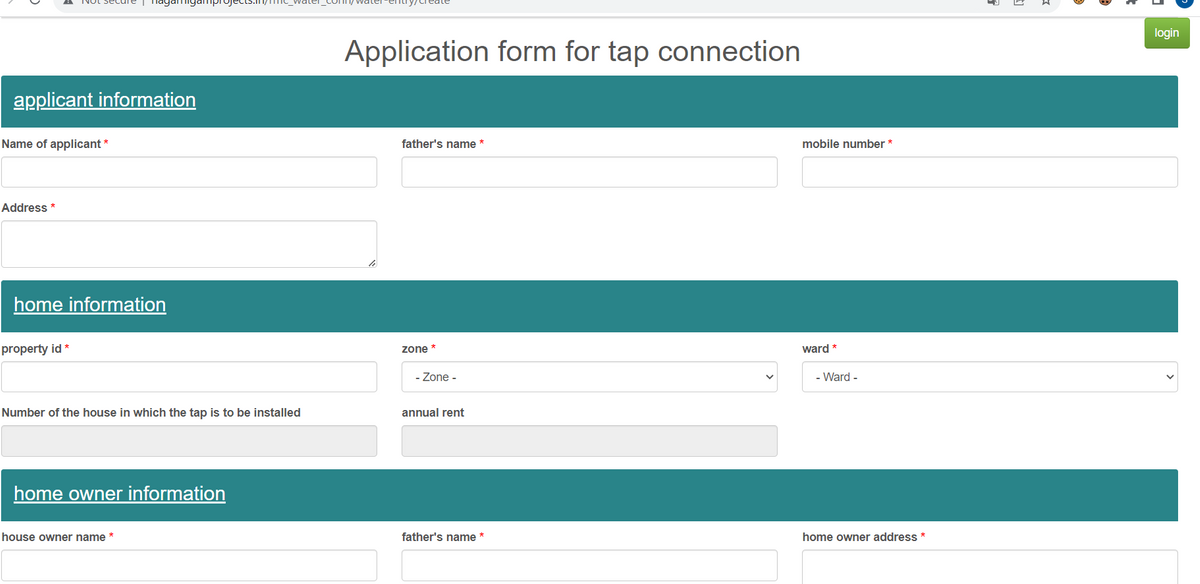This screenshot has height=584, width=1200.
Task: Select the home owner information heading
Action: point(119,494)
